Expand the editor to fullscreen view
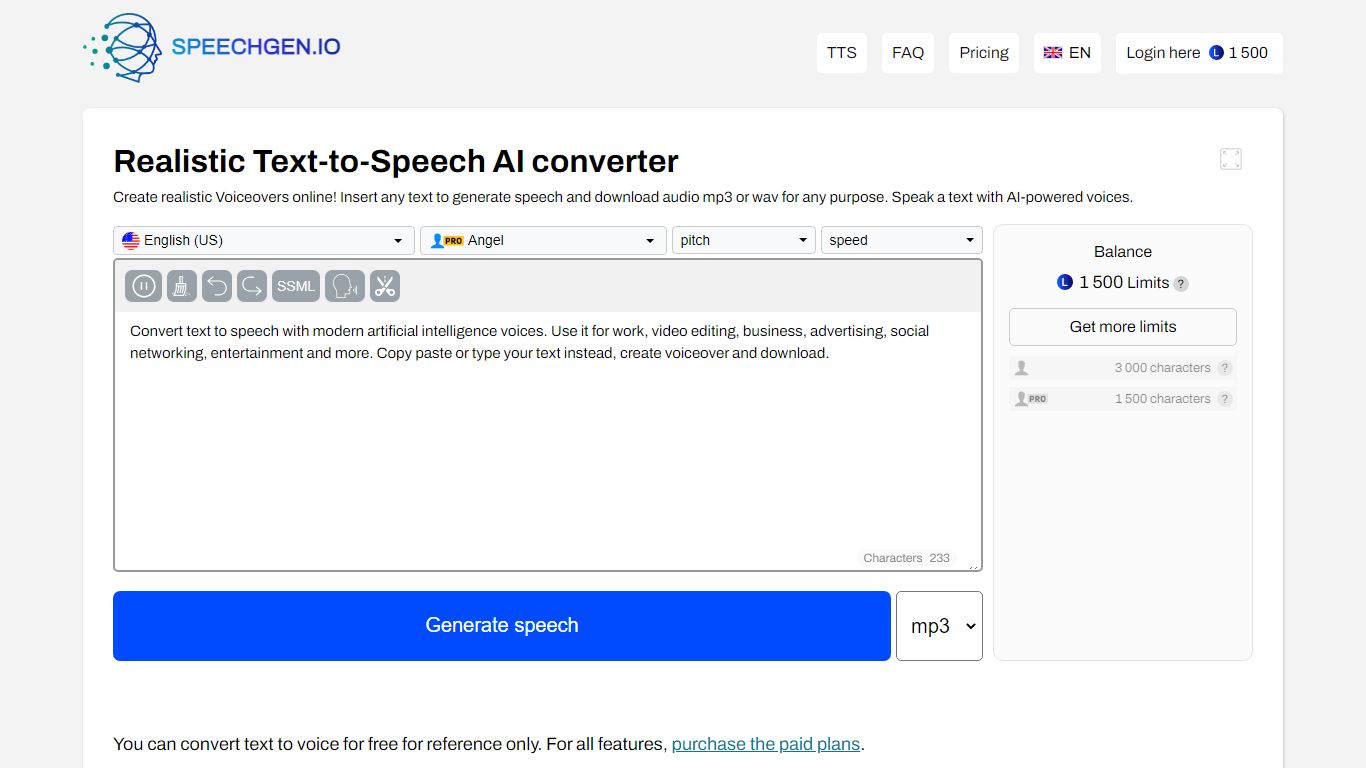 (x=1230, y=158)
